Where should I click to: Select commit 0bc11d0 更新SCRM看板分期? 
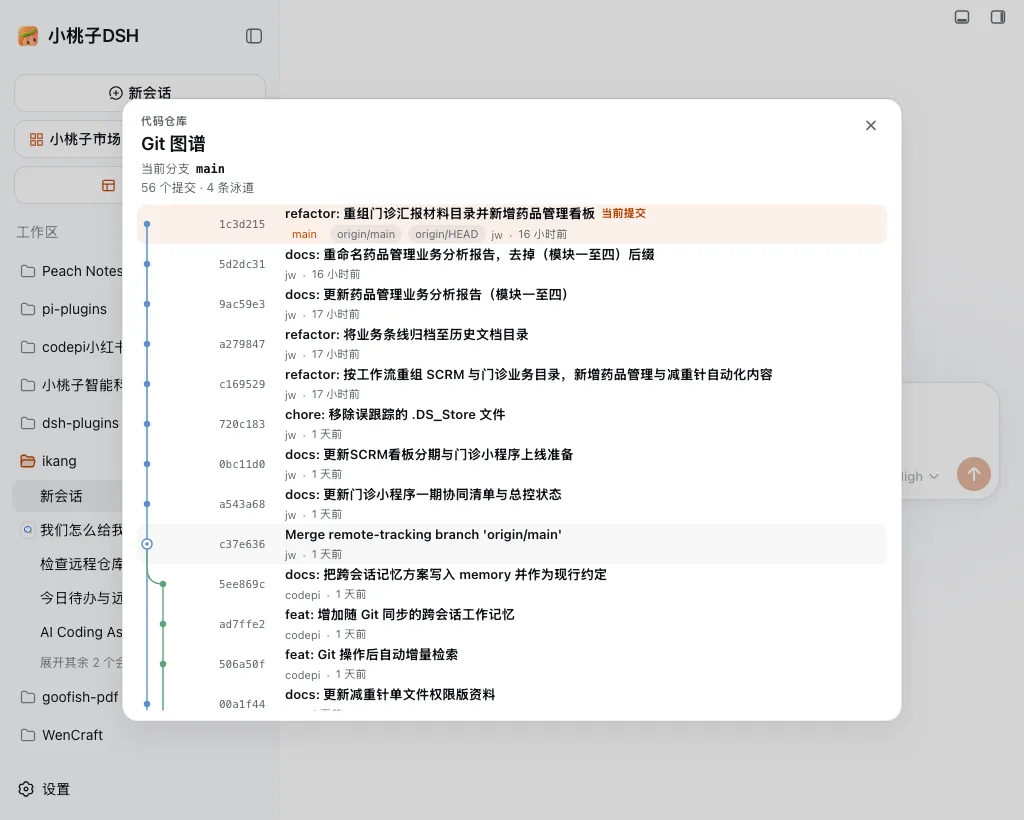tap(512, 464)
